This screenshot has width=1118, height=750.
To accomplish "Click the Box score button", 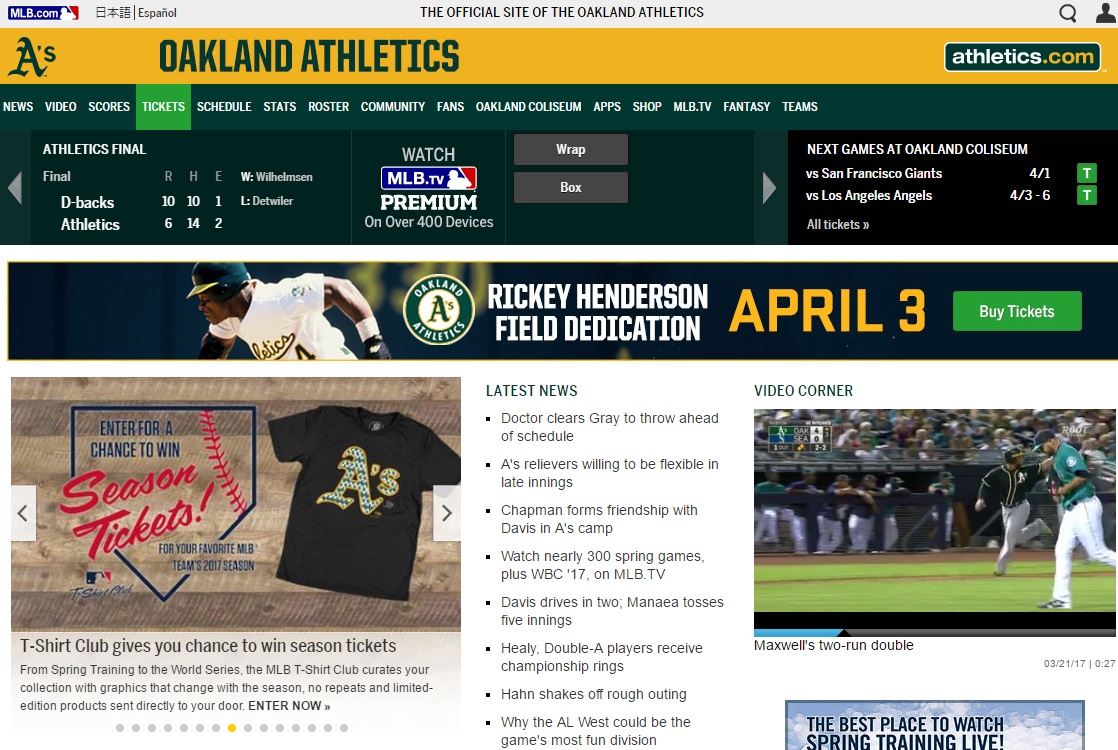I will click(x=570, y=188).
